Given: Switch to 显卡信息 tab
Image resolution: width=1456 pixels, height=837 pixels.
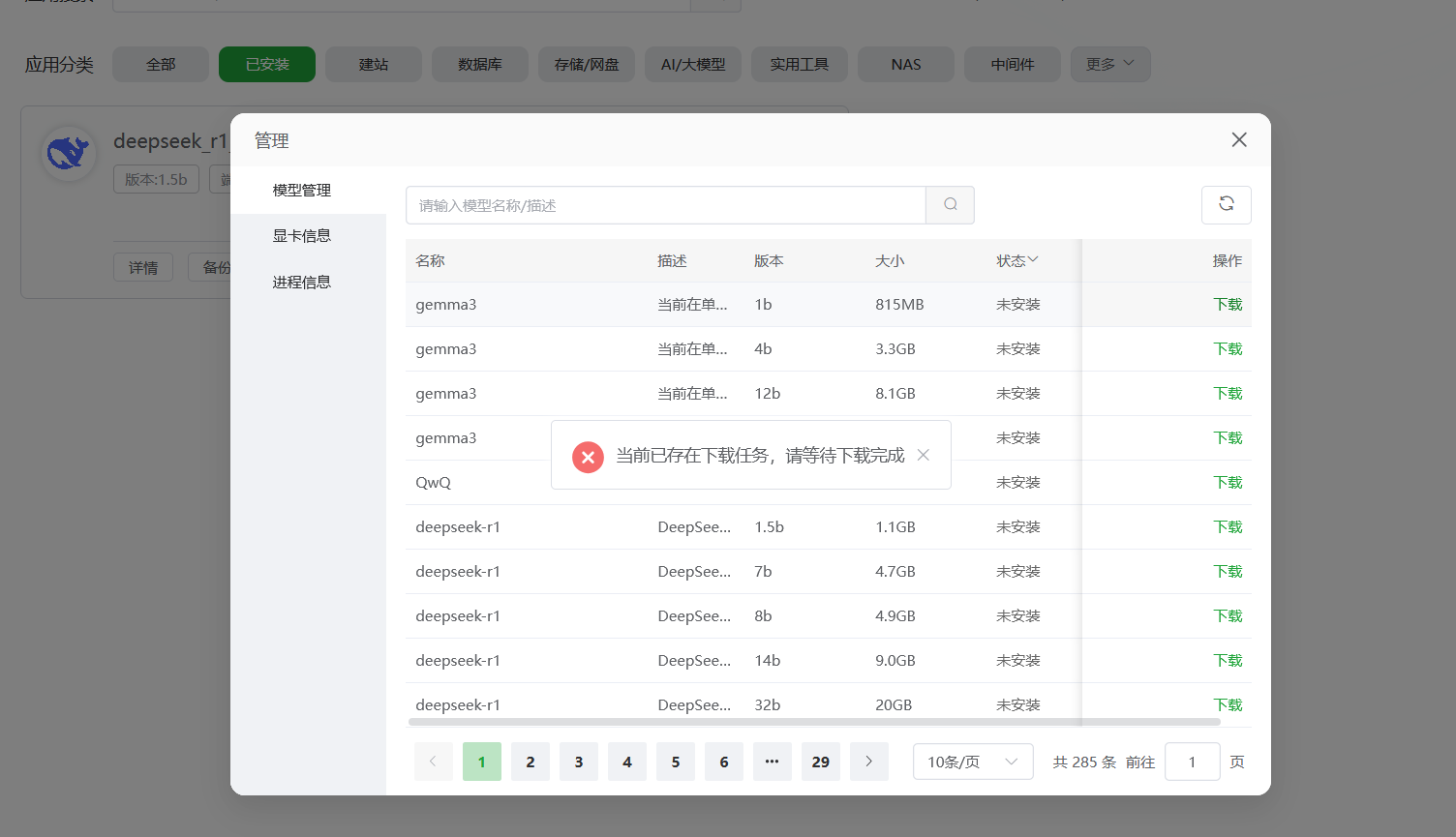Looking at the screenshot, I should (x=302, y=236).
